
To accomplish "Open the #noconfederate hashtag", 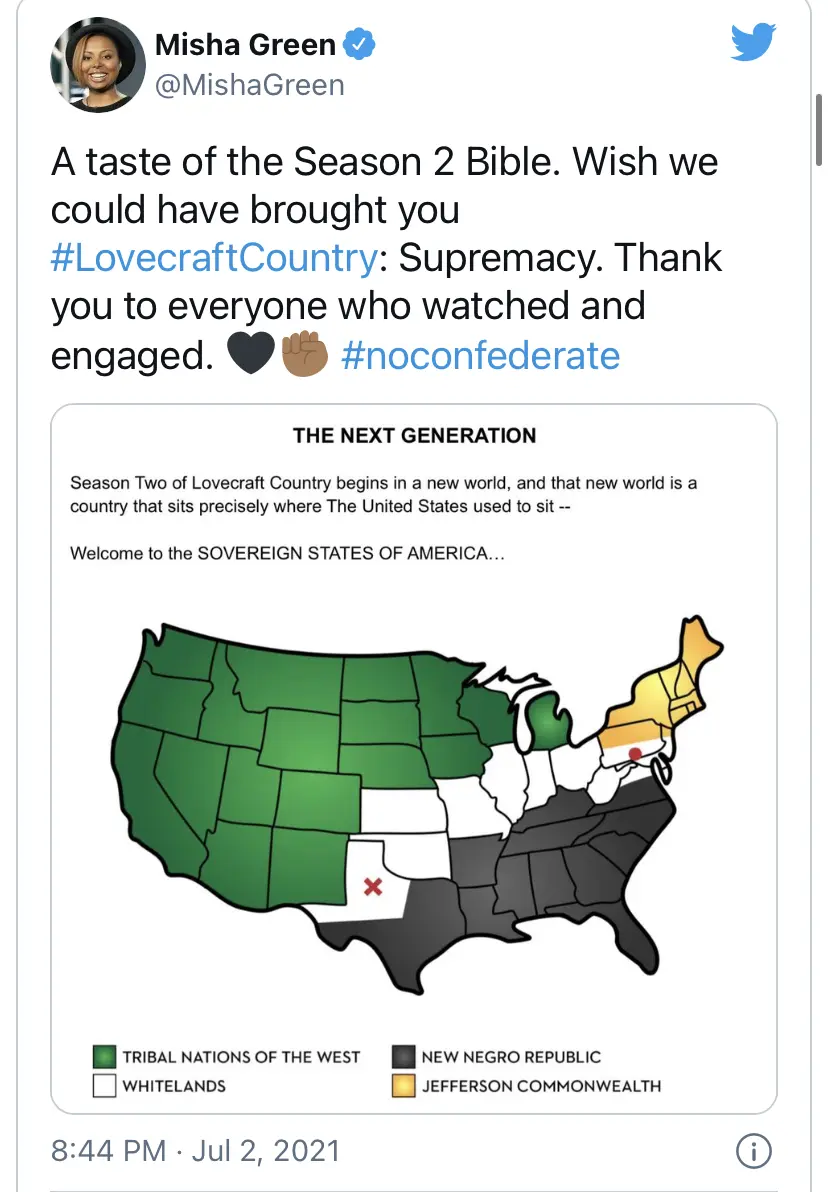I will 480,355.
